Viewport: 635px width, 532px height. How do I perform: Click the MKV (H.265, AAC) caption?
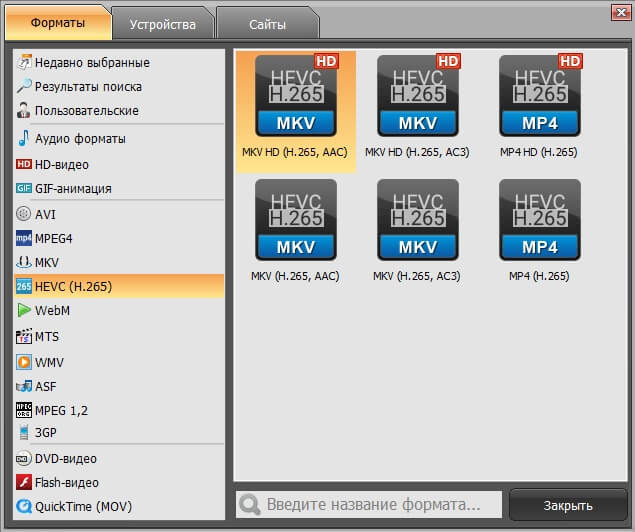(x=295, y=276)
